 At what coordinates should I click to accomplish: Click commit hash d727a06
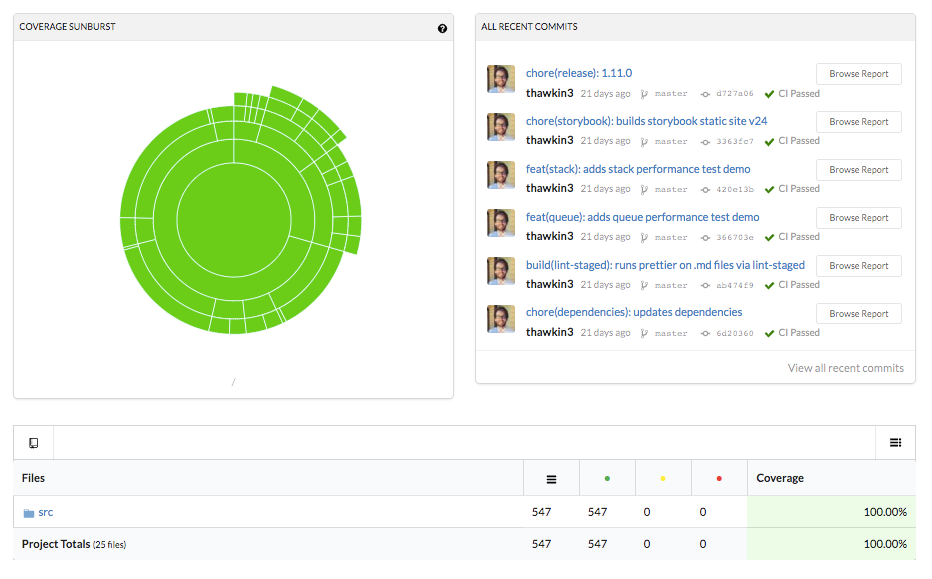[735, 94]
